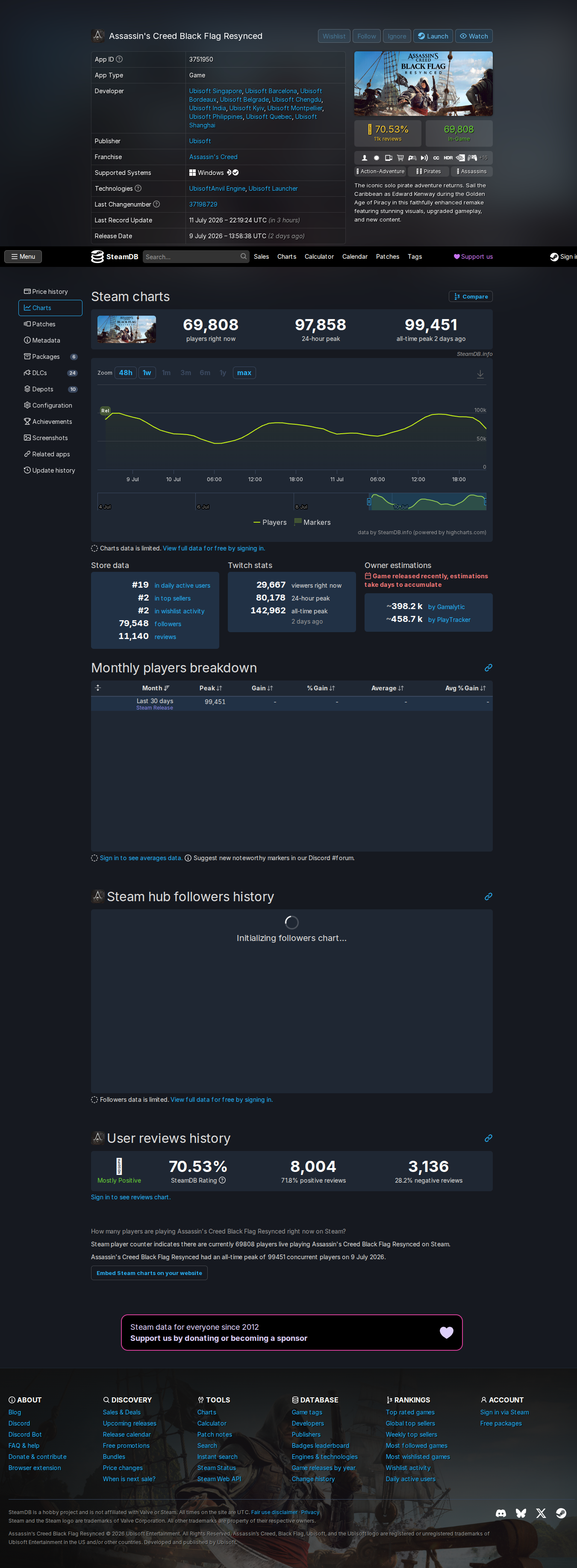
Task: Click the SteamDB logo in the navbar
Action: pos(114,256)
